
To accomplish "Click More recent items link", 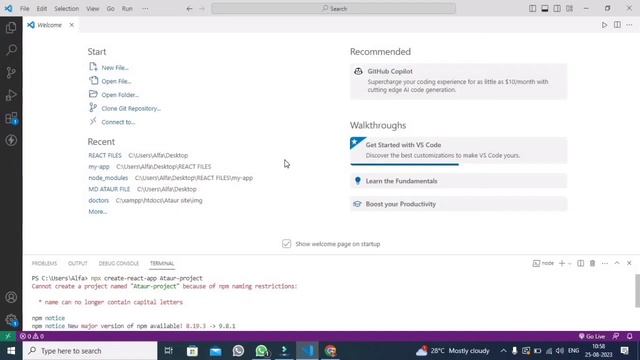I will (98, 212).
